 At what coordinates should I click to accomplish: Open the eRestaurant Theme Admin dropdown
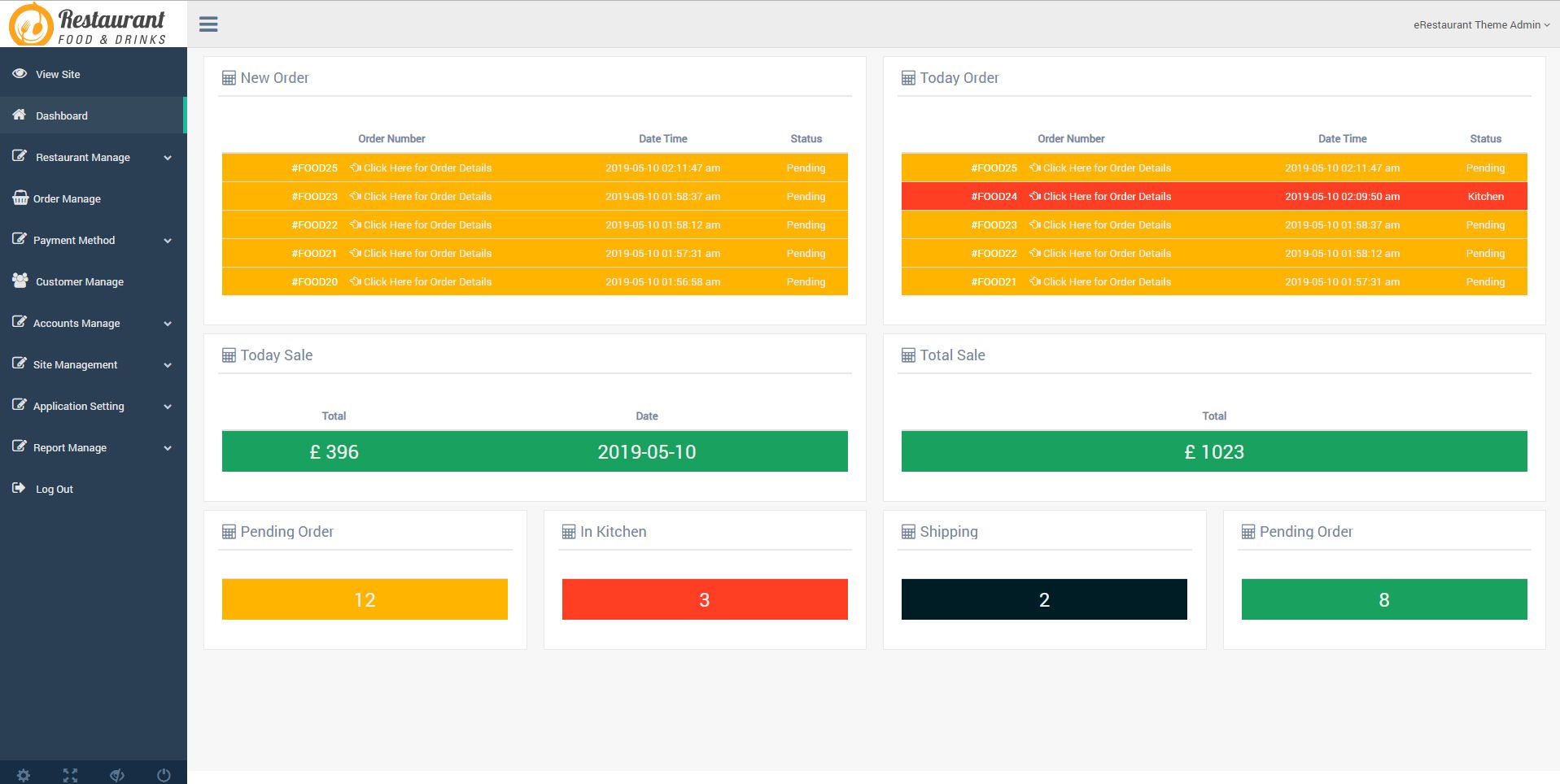[x=1480, y=24]
